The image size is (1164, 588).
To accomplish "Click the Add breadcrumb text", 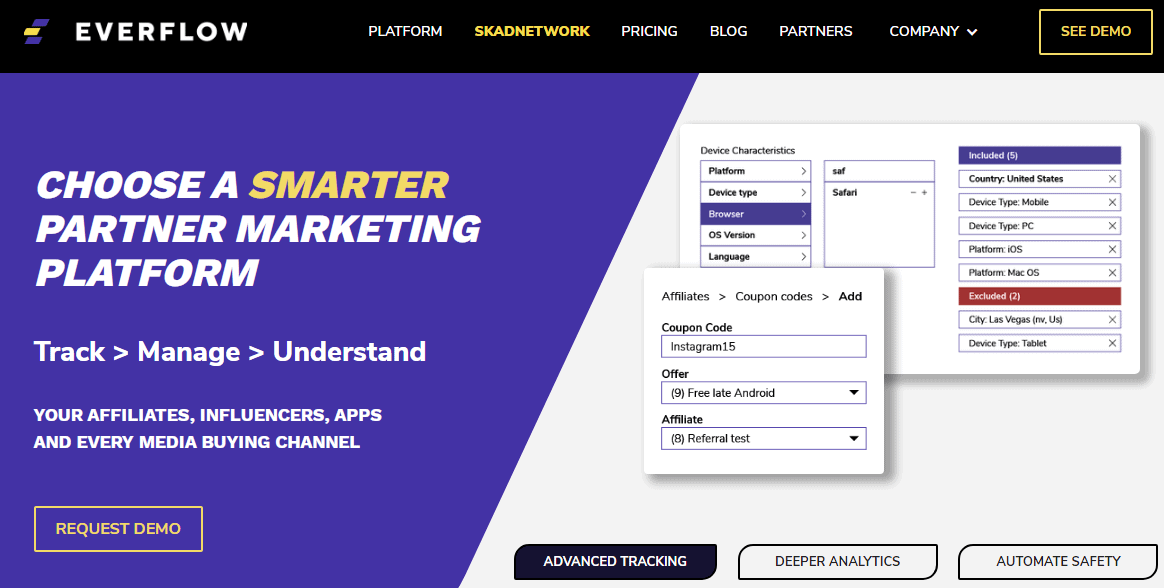I will point(850,296).
